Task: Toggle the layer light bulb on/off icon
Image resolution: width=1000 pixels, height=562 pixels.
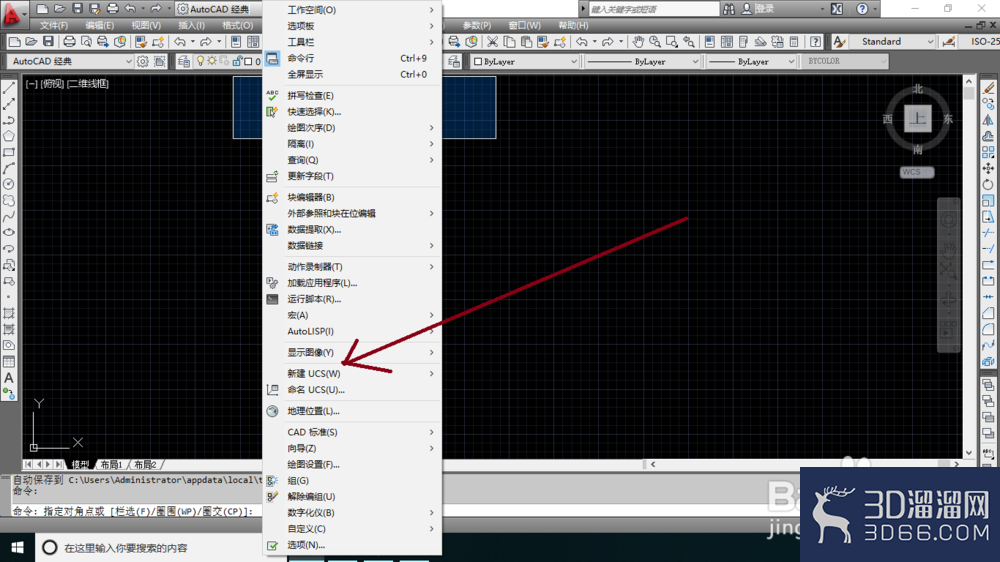Action: click(200, 61)
